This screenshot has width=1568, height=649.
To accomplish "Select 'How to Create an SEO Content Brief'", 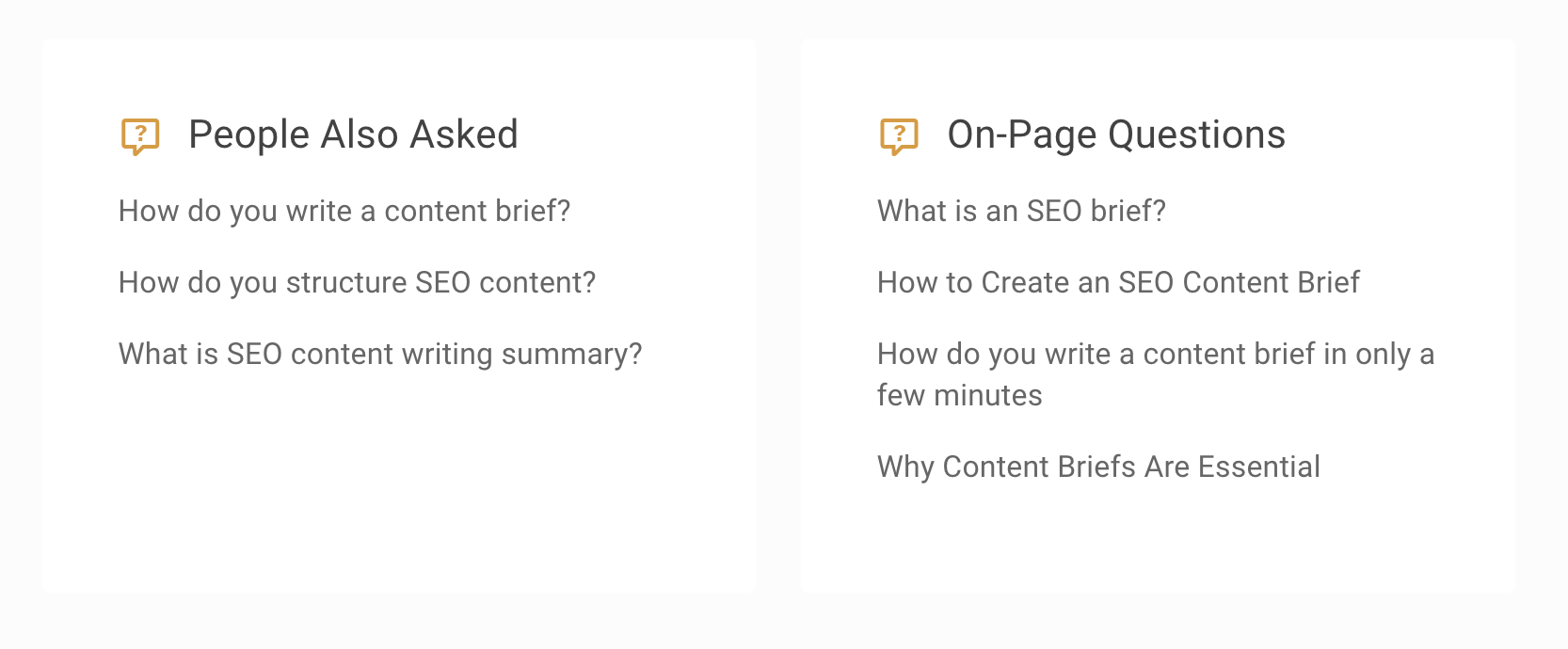I will coord(1117,282).
